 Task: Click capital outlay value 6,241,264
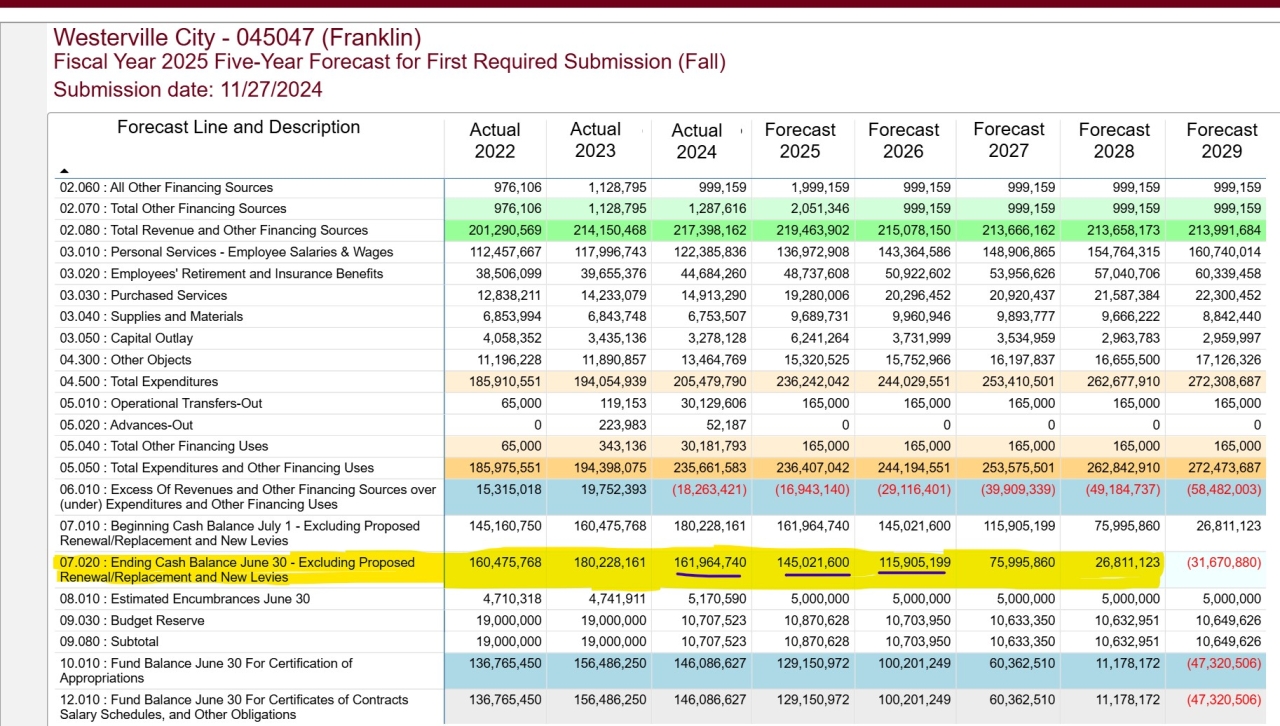coord(820,338)
